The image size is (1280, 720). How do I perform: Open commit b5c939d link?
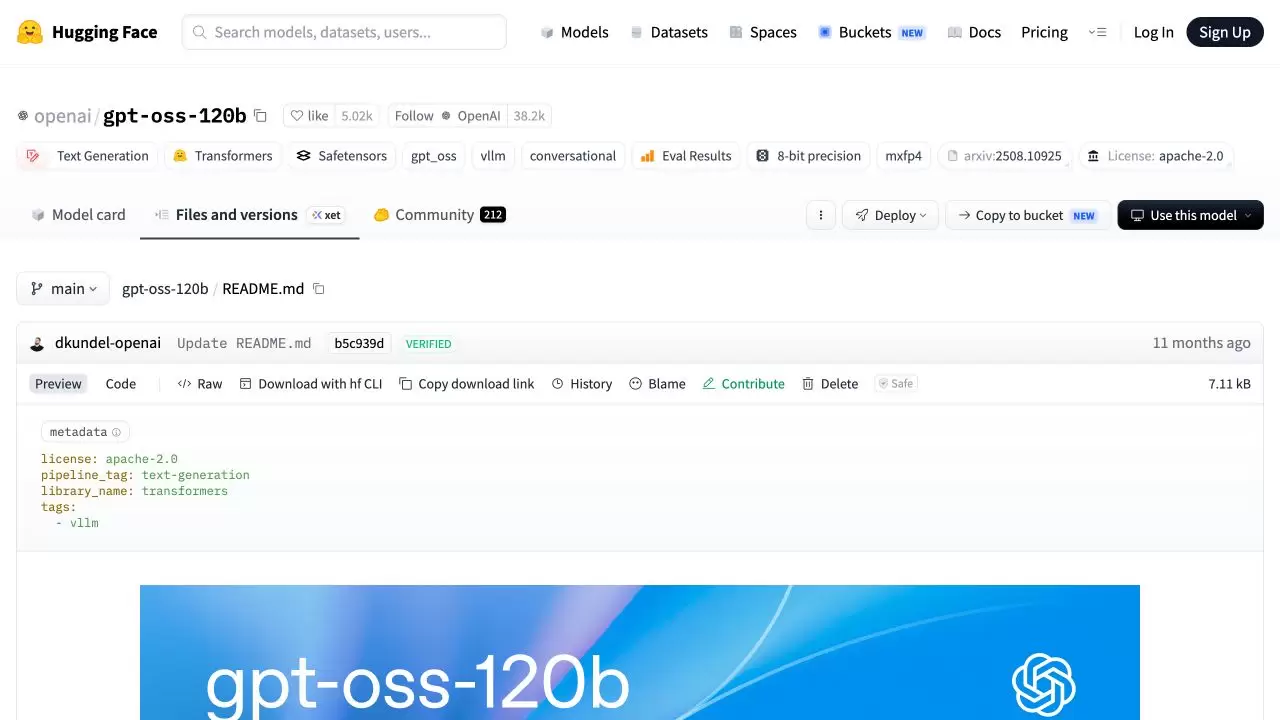coord(359,343)
